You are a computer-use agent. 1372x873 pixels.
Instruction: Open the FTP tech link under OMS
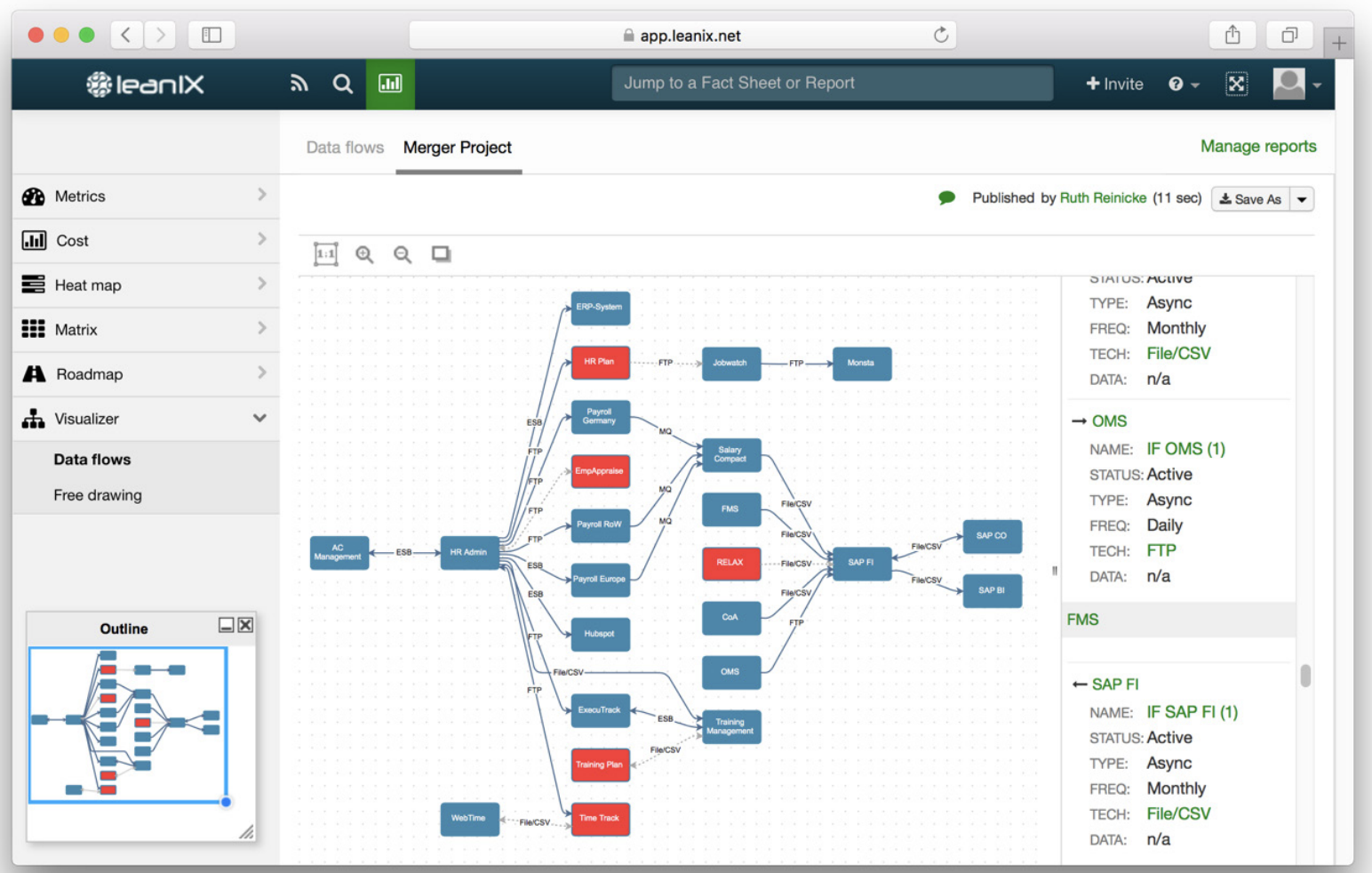[x=1161, y=550]
